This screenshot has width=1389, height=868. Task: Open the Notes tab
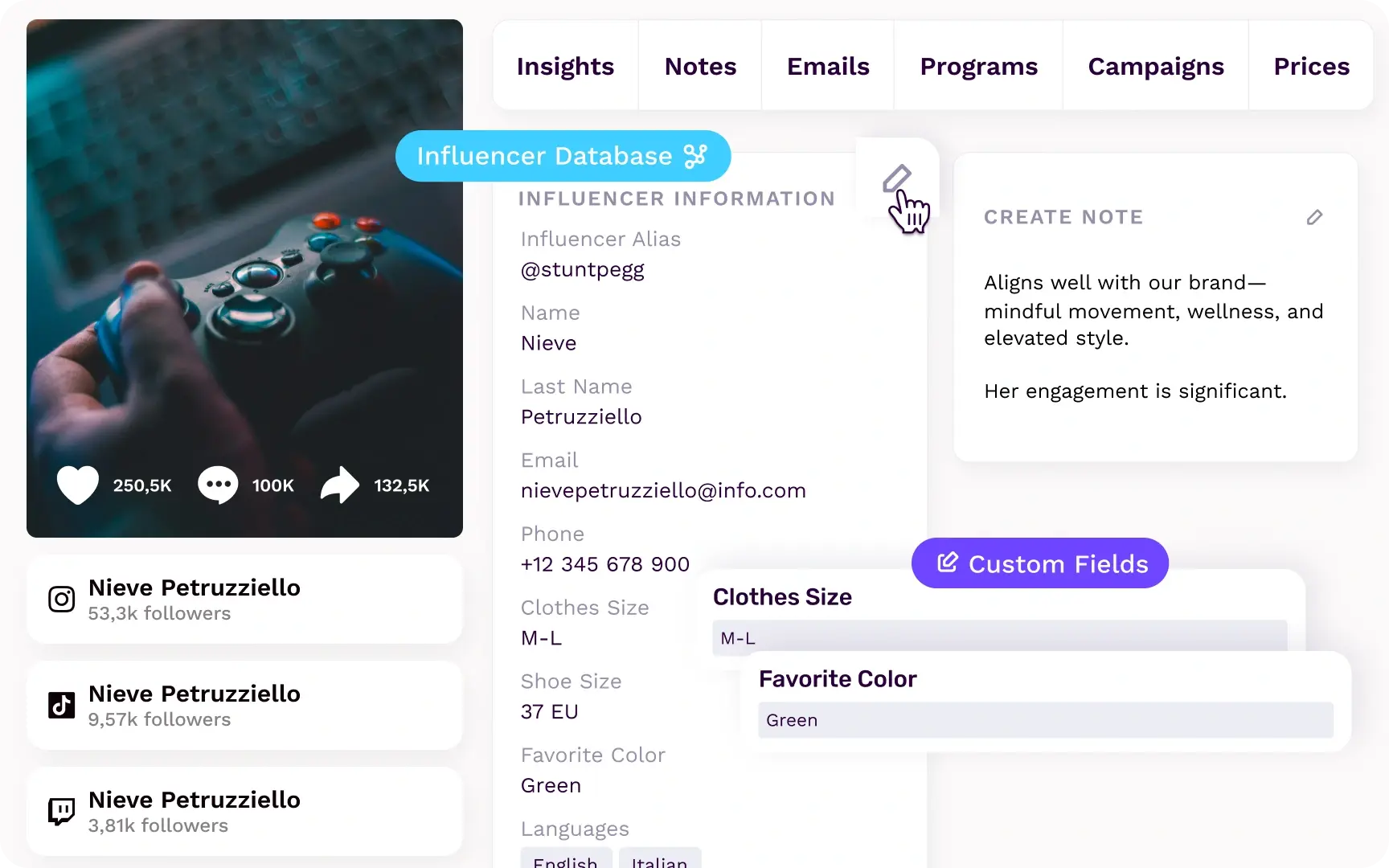point(700,66)
